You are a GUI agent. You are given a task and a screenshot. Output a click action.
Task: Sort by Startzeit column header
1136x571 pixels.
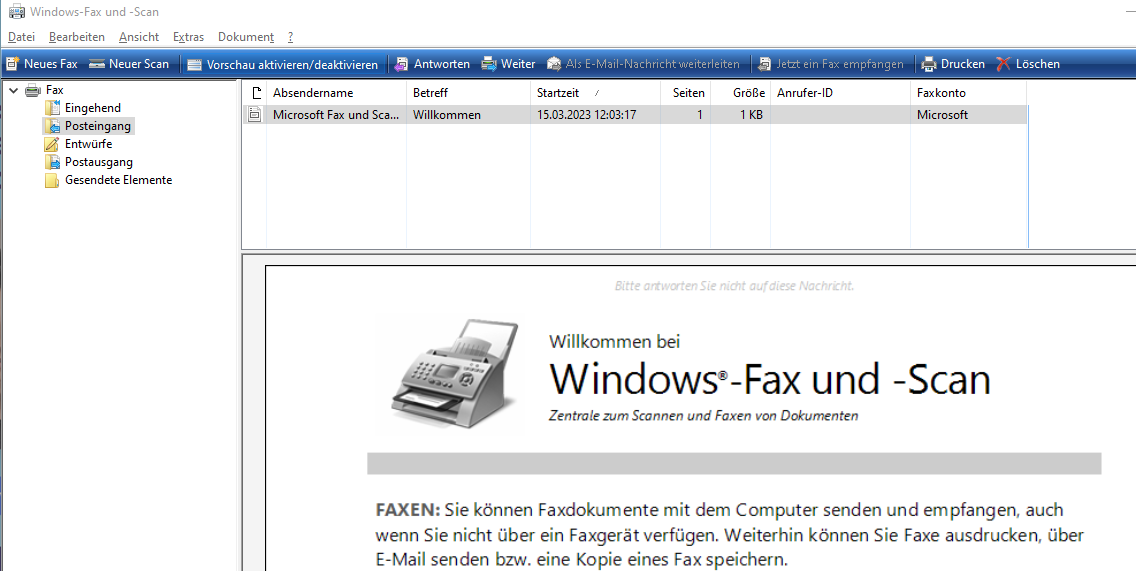click(596, 93)
